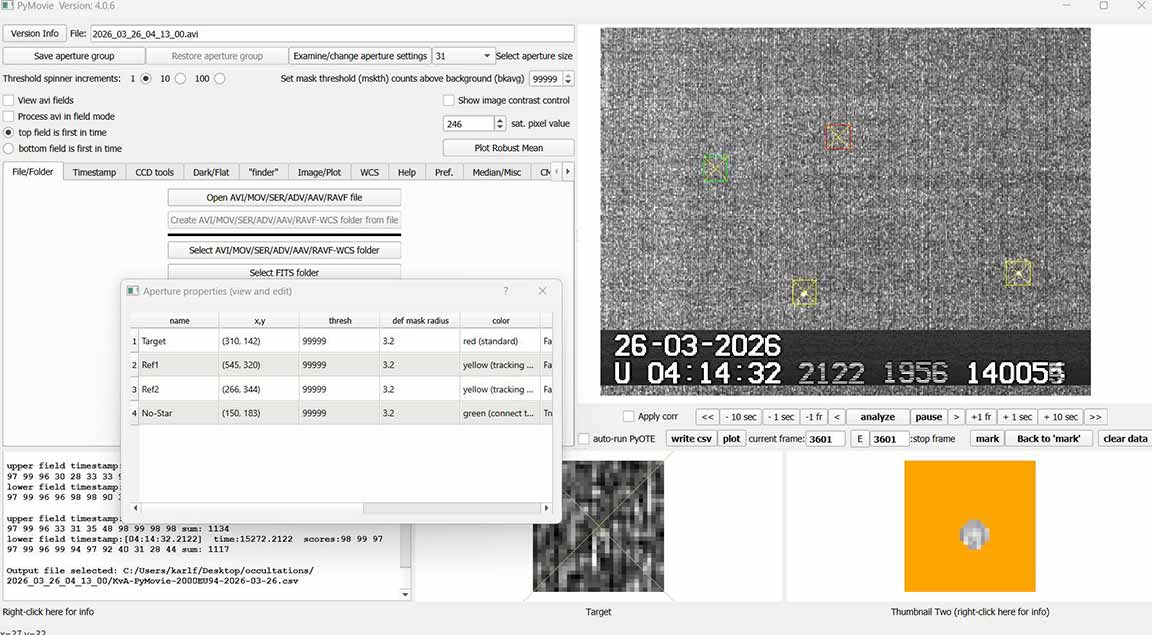Image resolution: width=1152 pixels, height=635 pixels.
Task: Step back one frame with the < button
Action: (x=837, y=417)
